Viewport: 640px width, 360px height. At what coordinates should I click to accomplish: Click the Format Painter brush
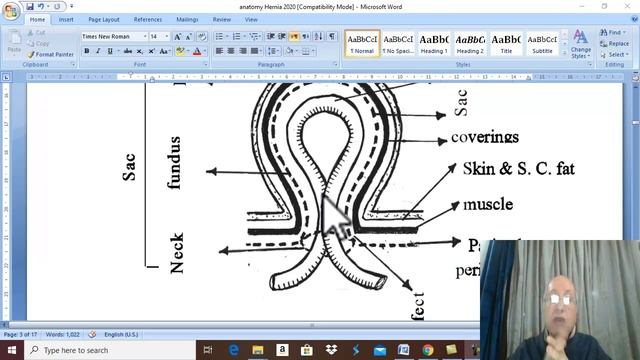(31, 54)
